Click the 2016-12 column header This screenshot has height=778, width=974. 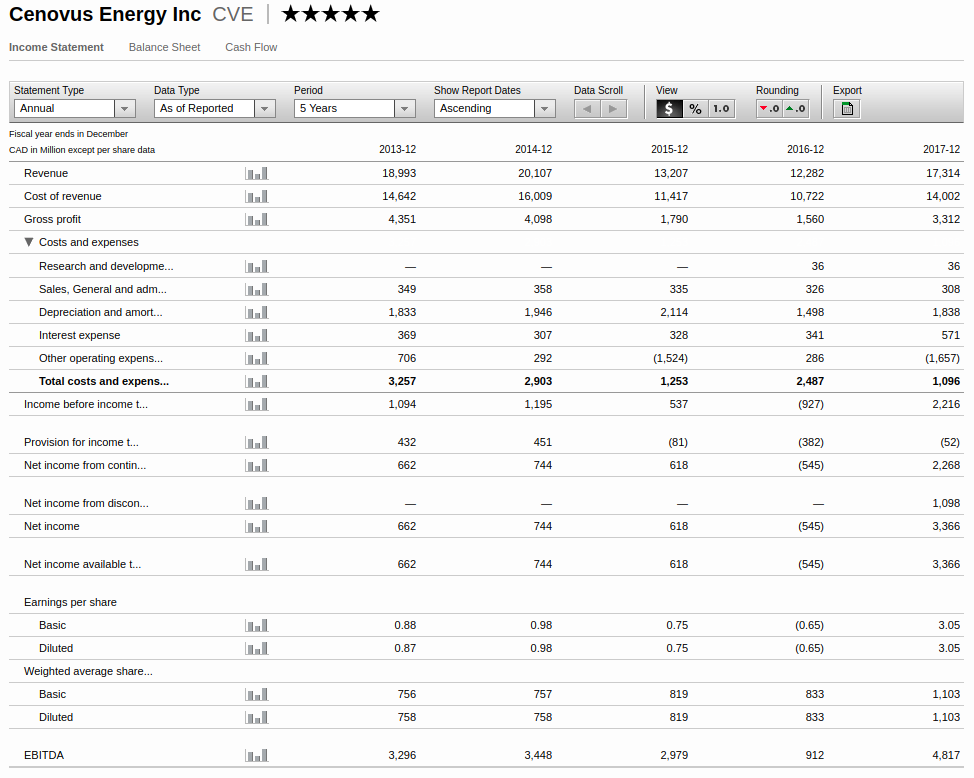(806, 149)
